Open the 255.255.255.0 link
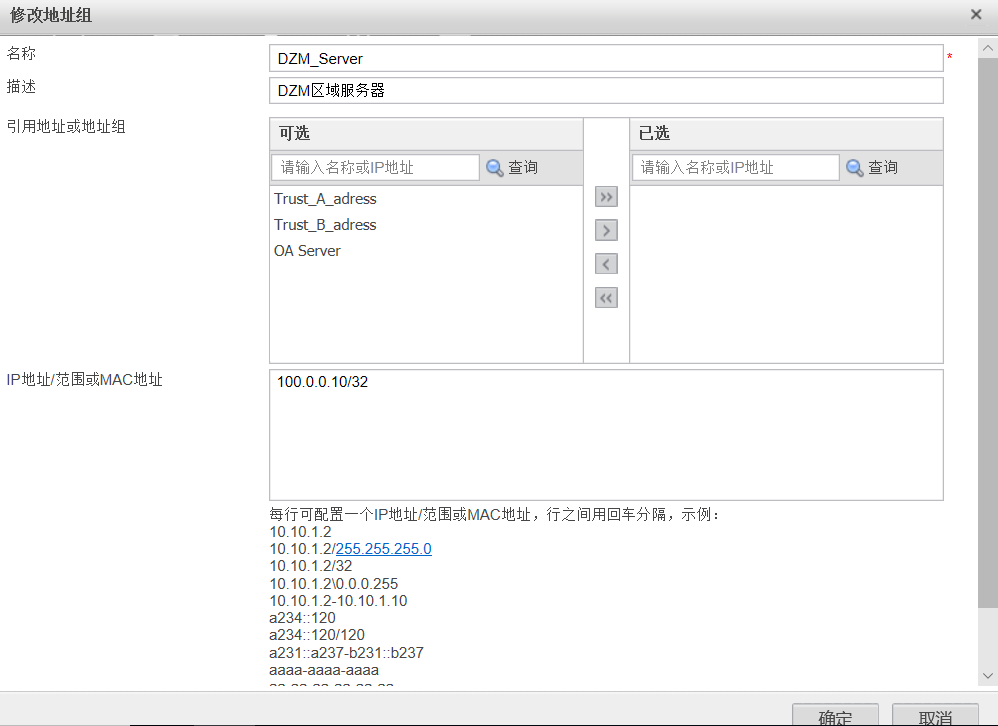 (x=383, y=549)
